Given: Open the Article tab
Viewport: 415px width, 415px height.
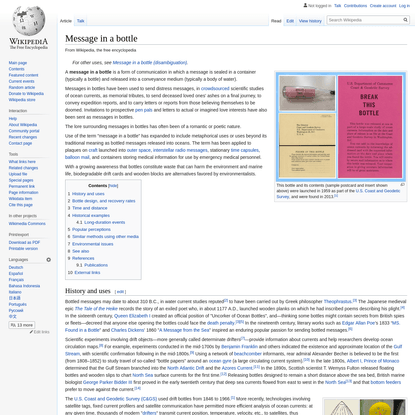Looking at the screenshot, I should tap(66, 21).
